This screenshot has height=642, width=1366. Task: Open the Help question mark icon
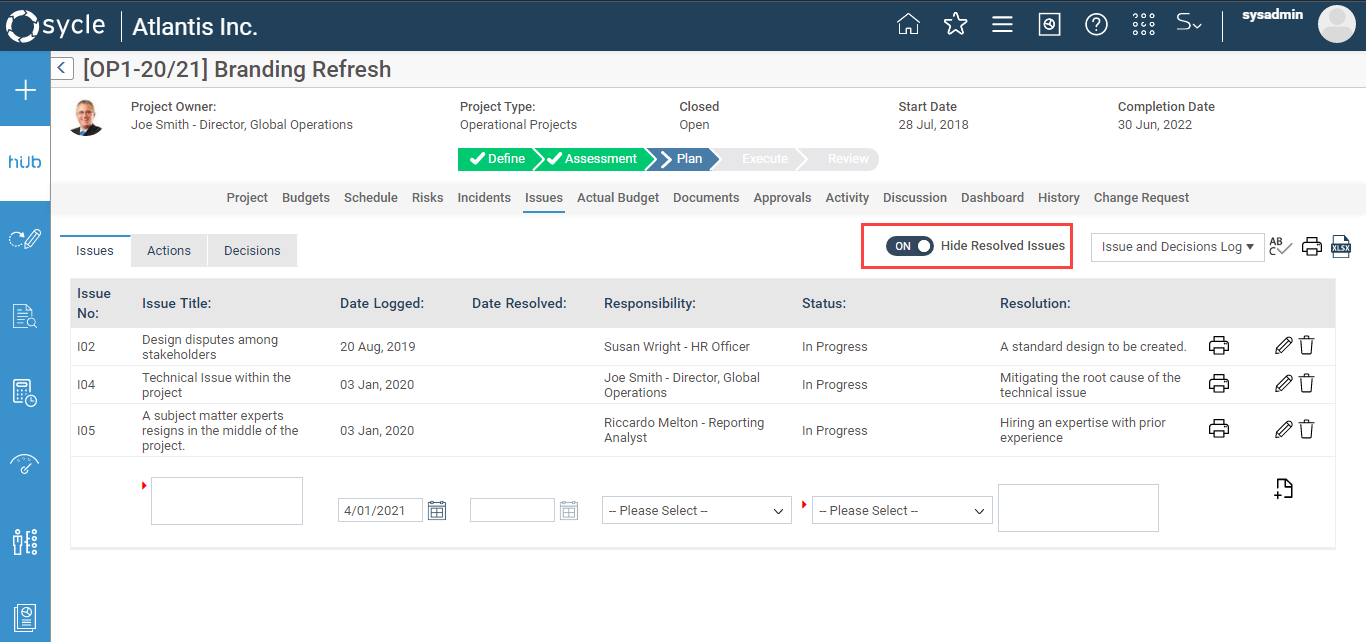tap(1096, 24)
